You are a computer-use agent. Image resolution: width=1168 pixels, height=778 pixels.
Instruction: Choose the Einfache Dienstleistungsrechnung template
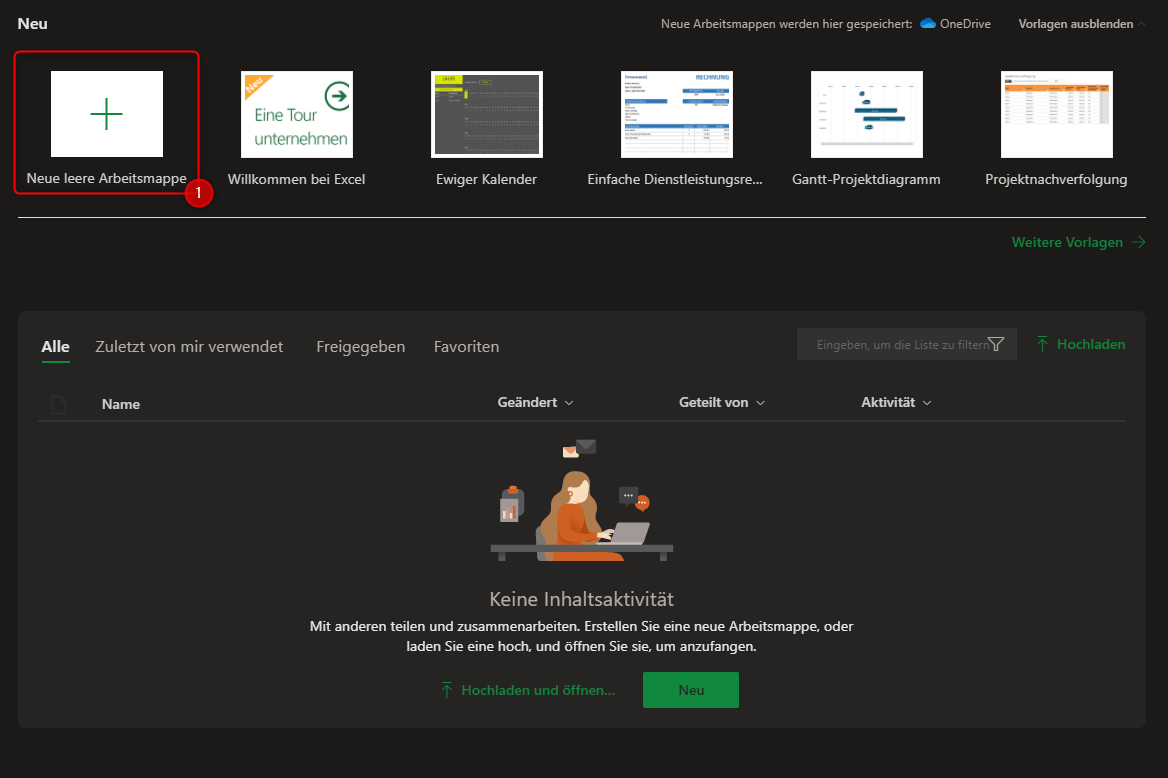[676, 114]
